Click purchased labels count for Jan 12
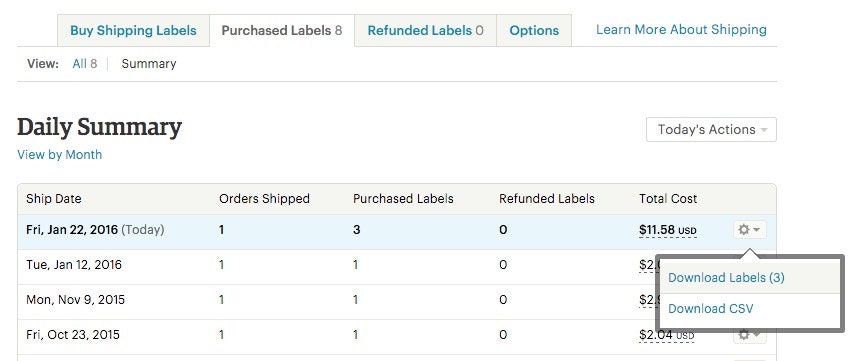856x361 pixels. [355, 265]
